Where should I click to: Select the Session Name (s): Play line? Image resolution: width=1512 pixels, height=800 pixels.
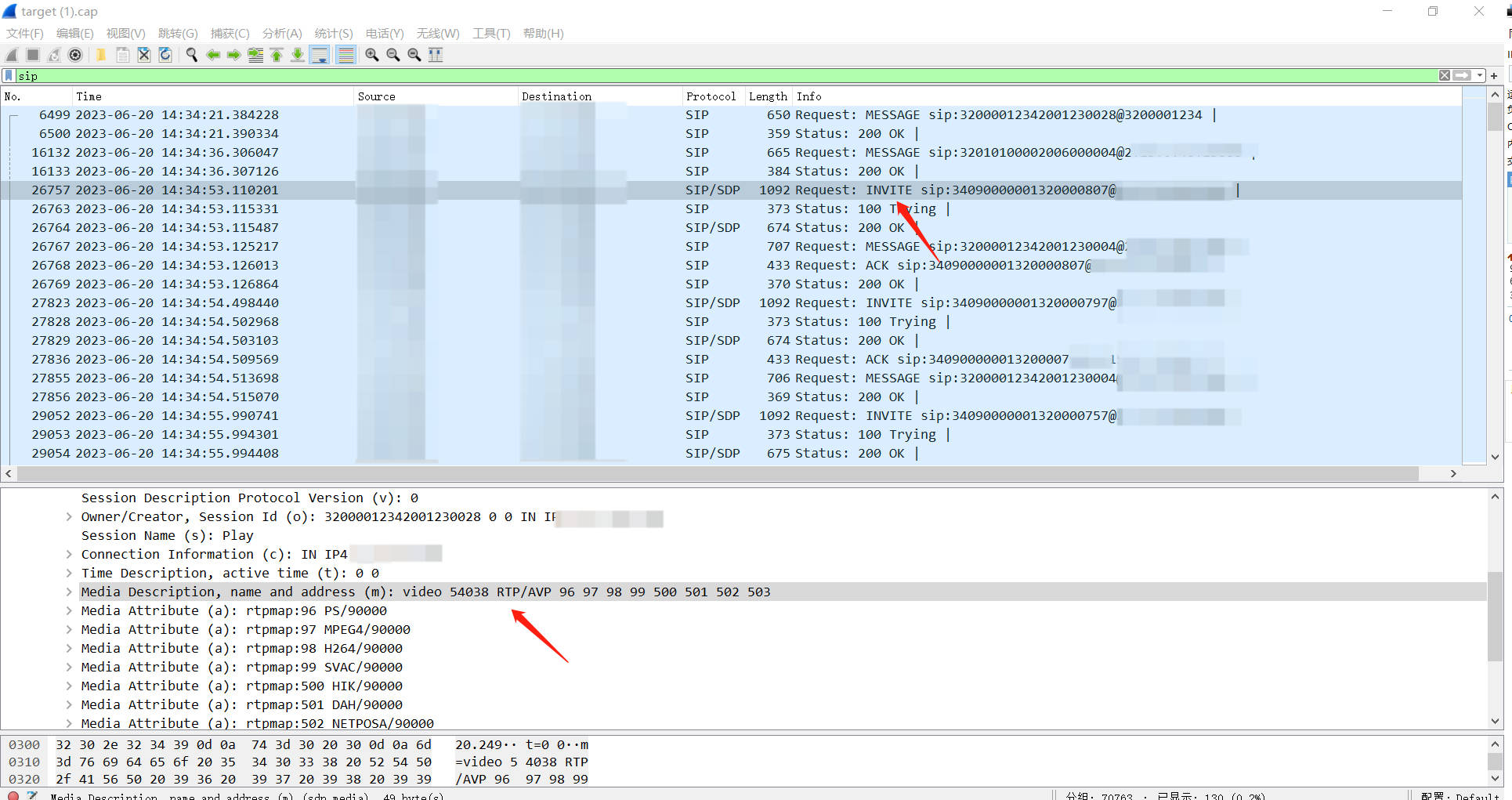click(167, 536)
